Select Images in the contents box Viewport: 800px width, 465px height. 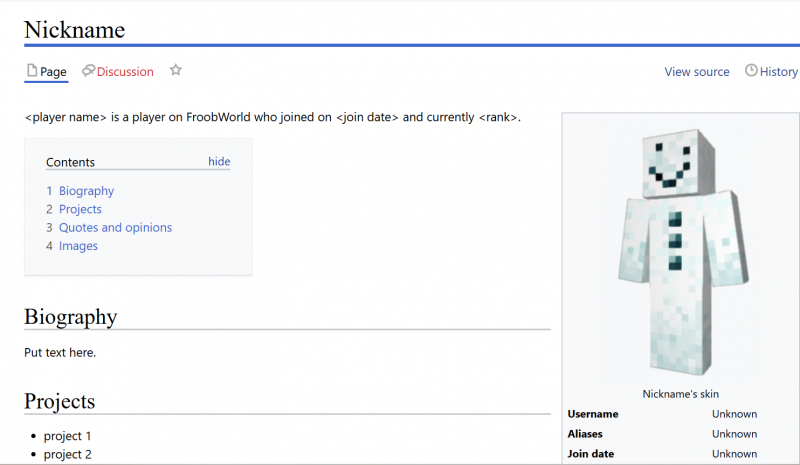point(78,246)
